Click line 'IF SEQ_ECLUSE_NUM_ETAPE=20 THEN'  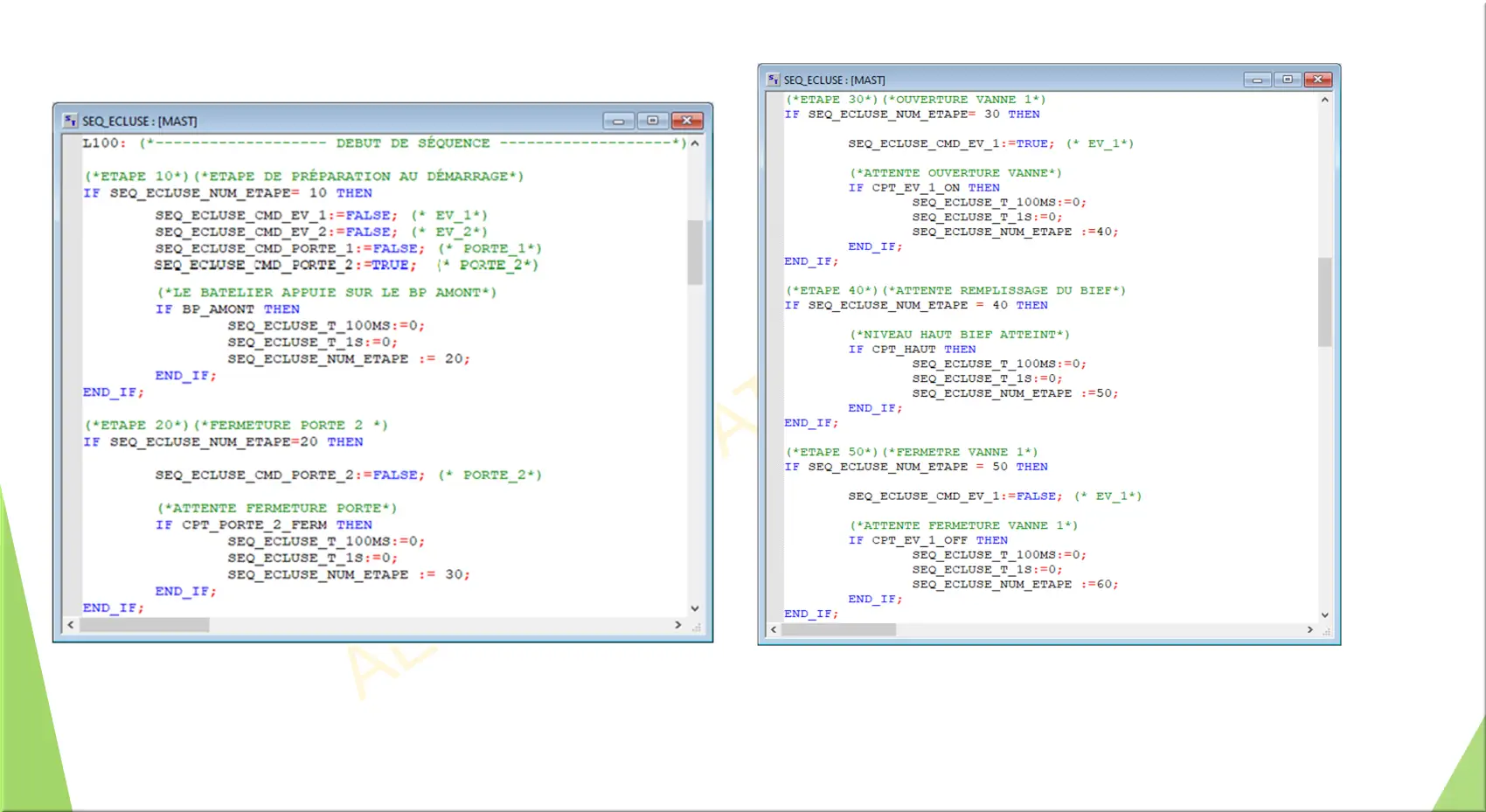224,442
